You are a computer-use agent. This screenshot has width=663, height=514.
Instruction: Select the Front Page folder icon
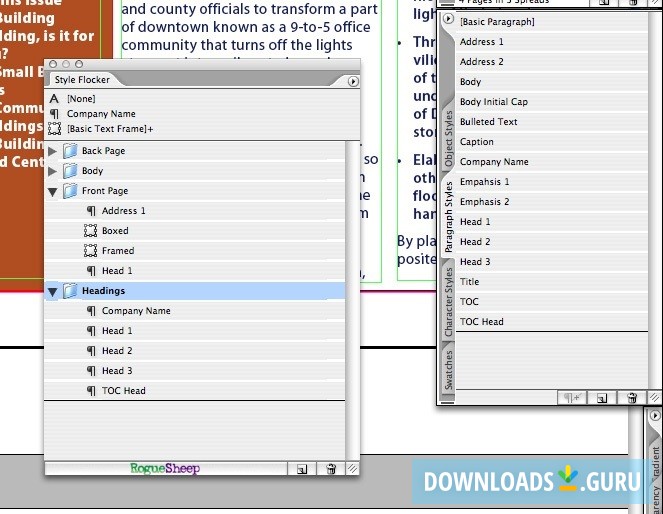70,191
